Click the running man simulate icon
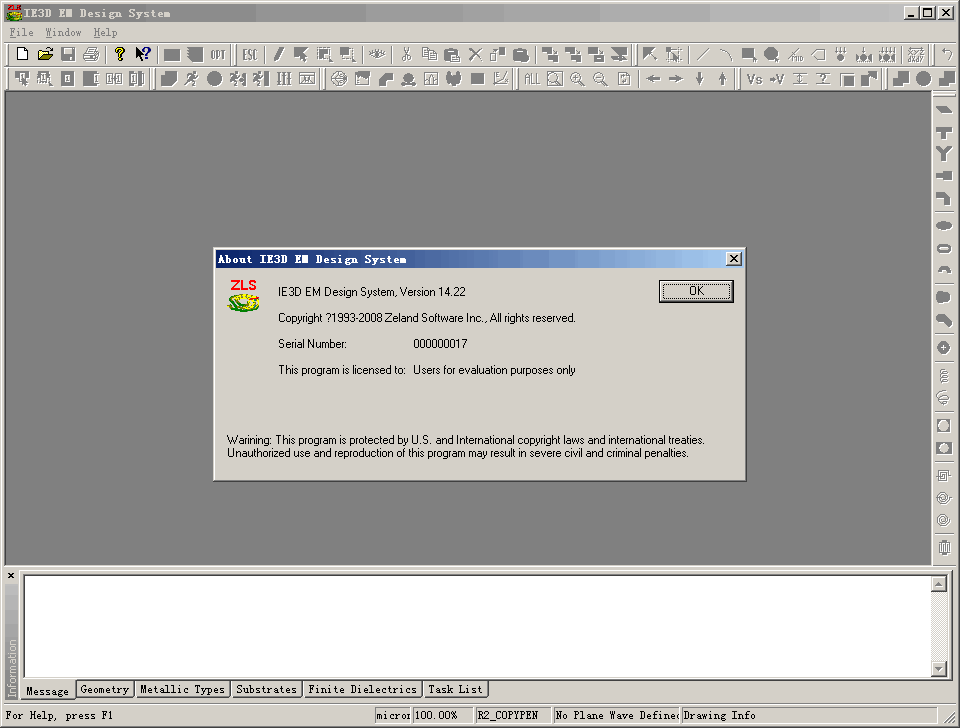This screenshot has height=728, width=960. [x=191, y=79]
